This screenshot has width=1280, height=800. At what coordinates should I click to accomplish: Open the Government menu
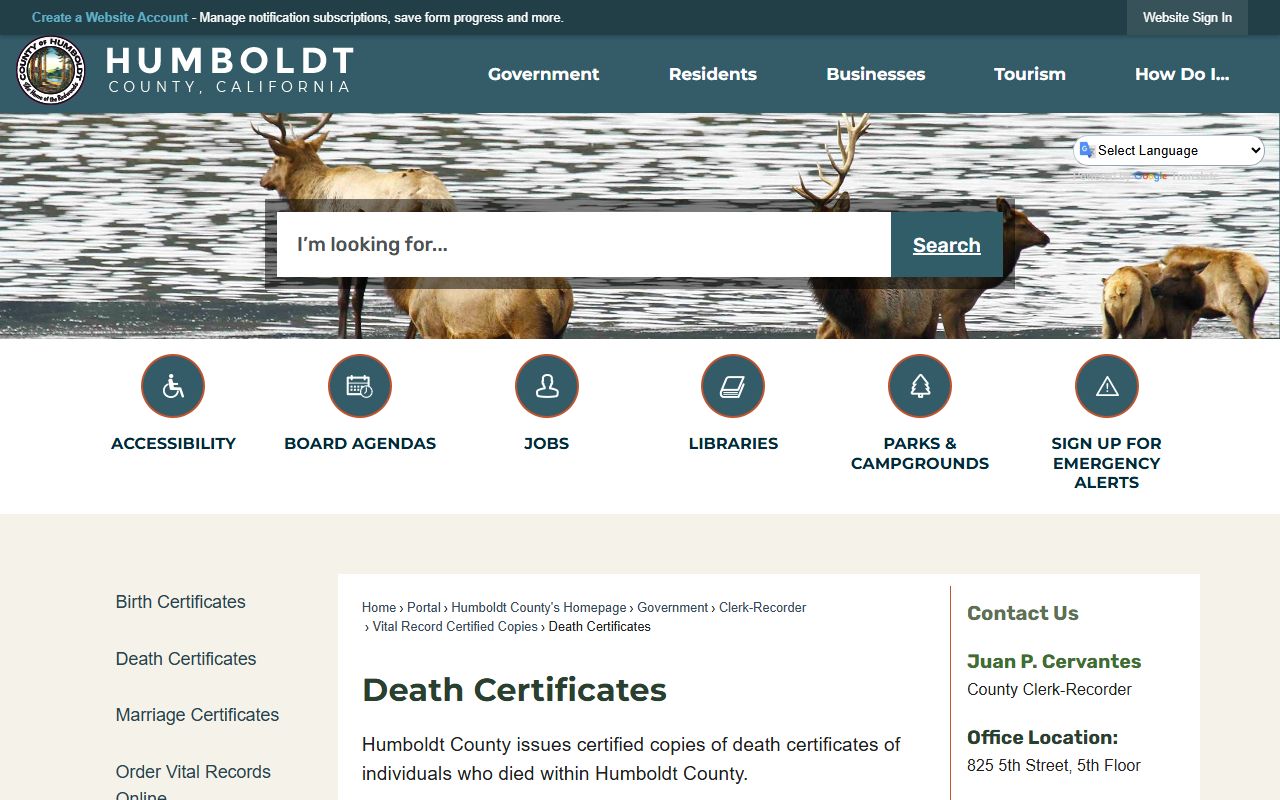[x=544, y=74]
